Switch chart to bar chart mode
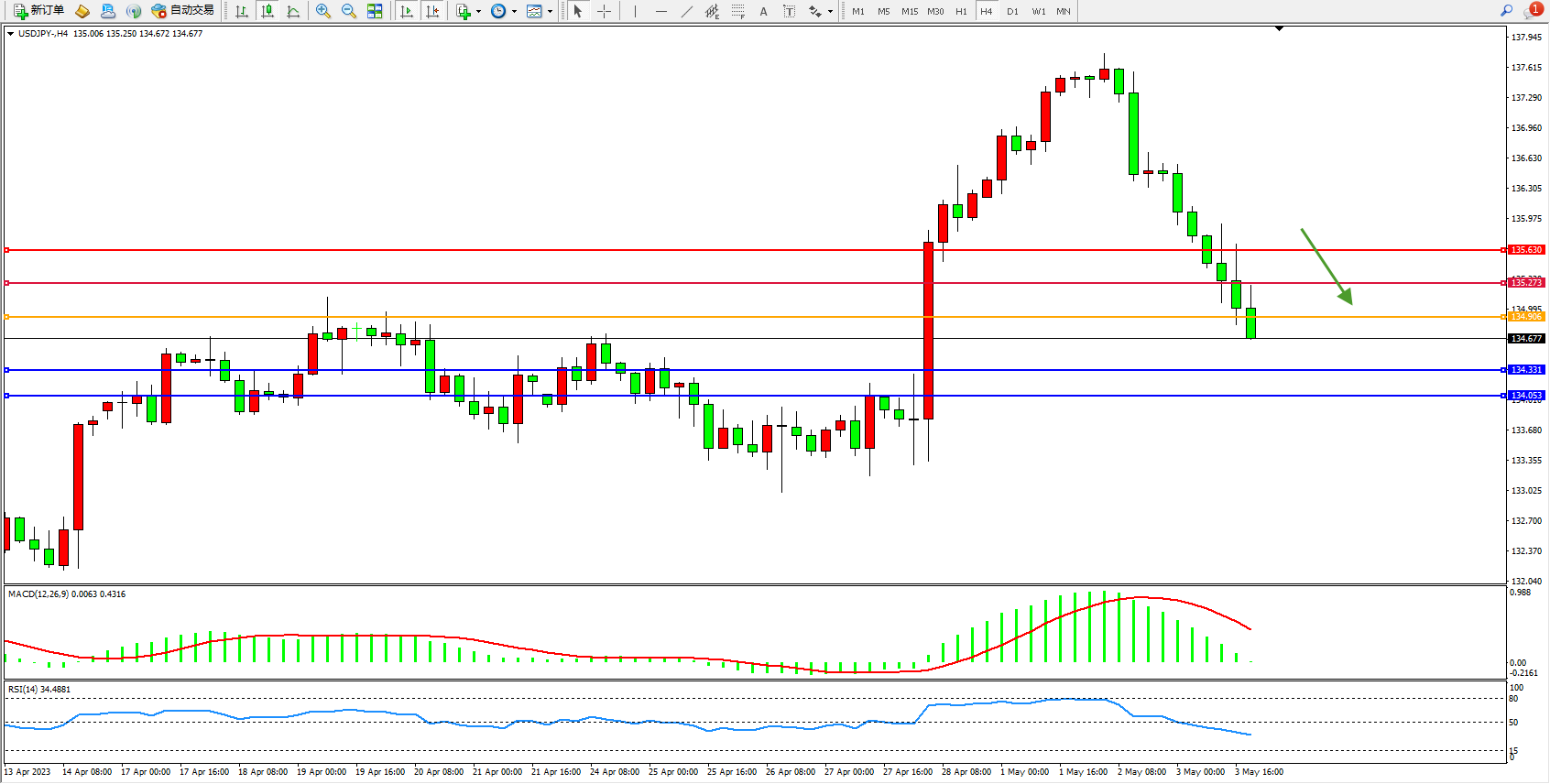Viewport: 1550px width, 784px height. (242, 11)
